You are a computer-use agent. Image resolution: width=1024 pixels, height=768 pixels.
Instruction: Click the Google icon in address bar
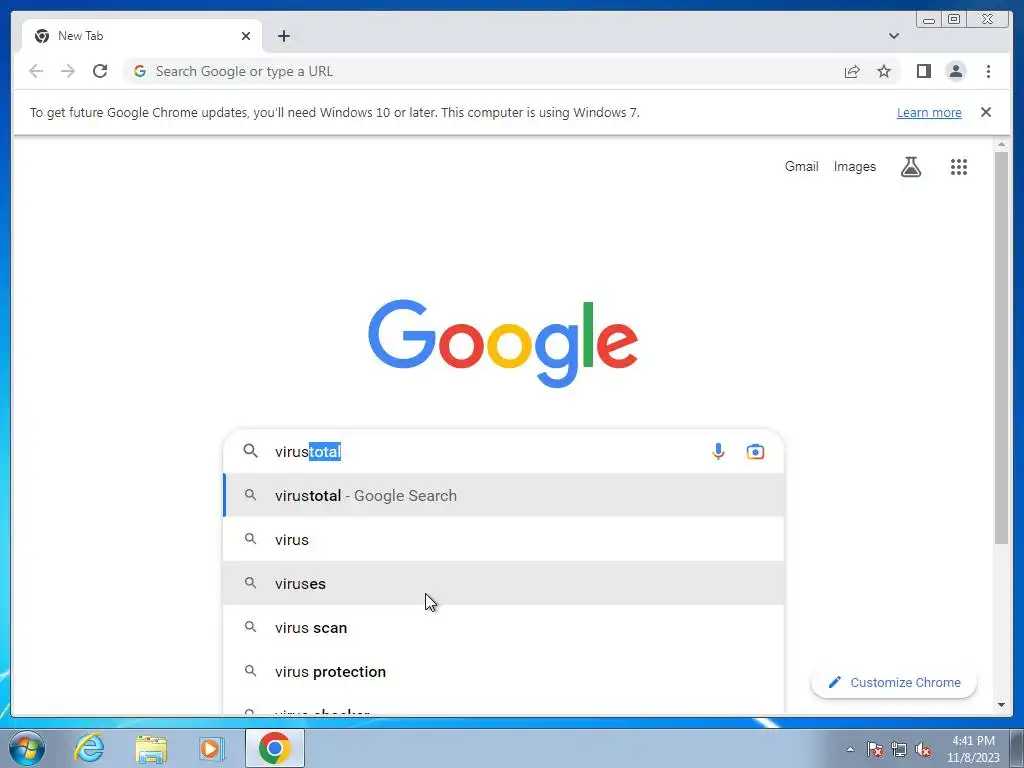click(140, 71)
